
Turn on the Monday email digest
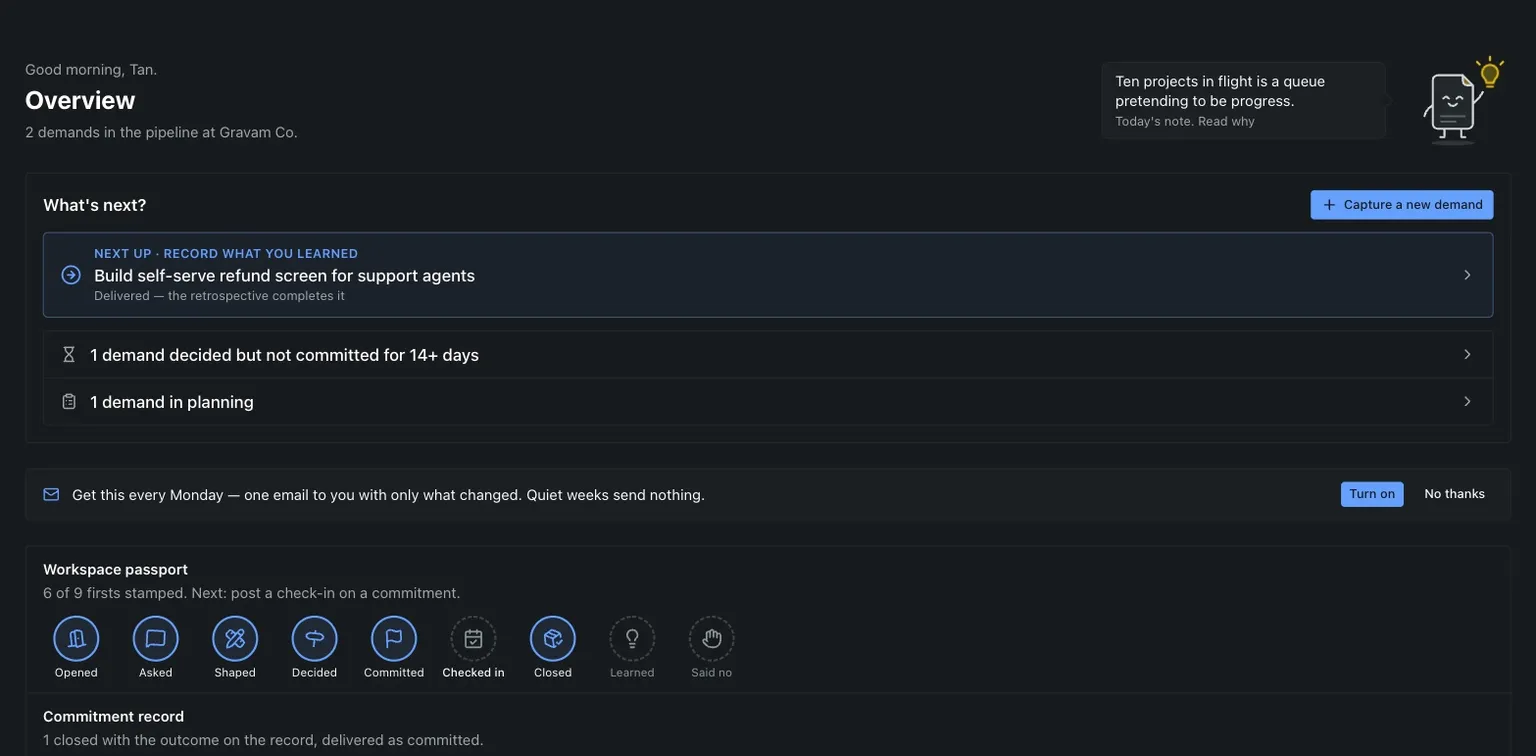1372,494
